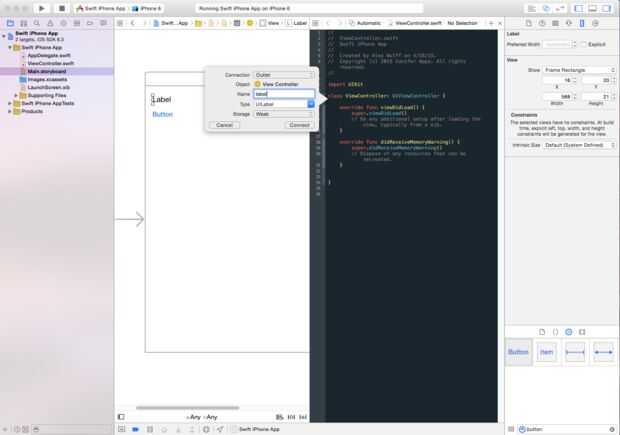
Task: Close the assistant editor pane
Action: [500, 23]
